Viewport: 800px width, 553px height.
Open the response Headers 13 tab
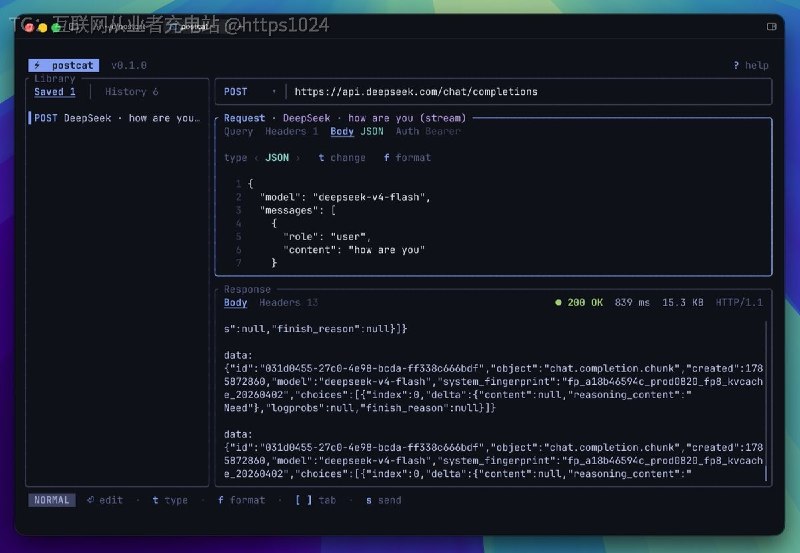coord(288,303)
